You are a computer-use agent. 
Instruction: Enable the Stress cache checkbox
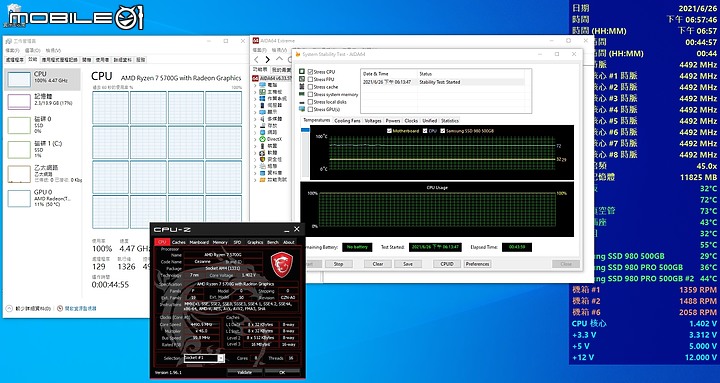310,87
